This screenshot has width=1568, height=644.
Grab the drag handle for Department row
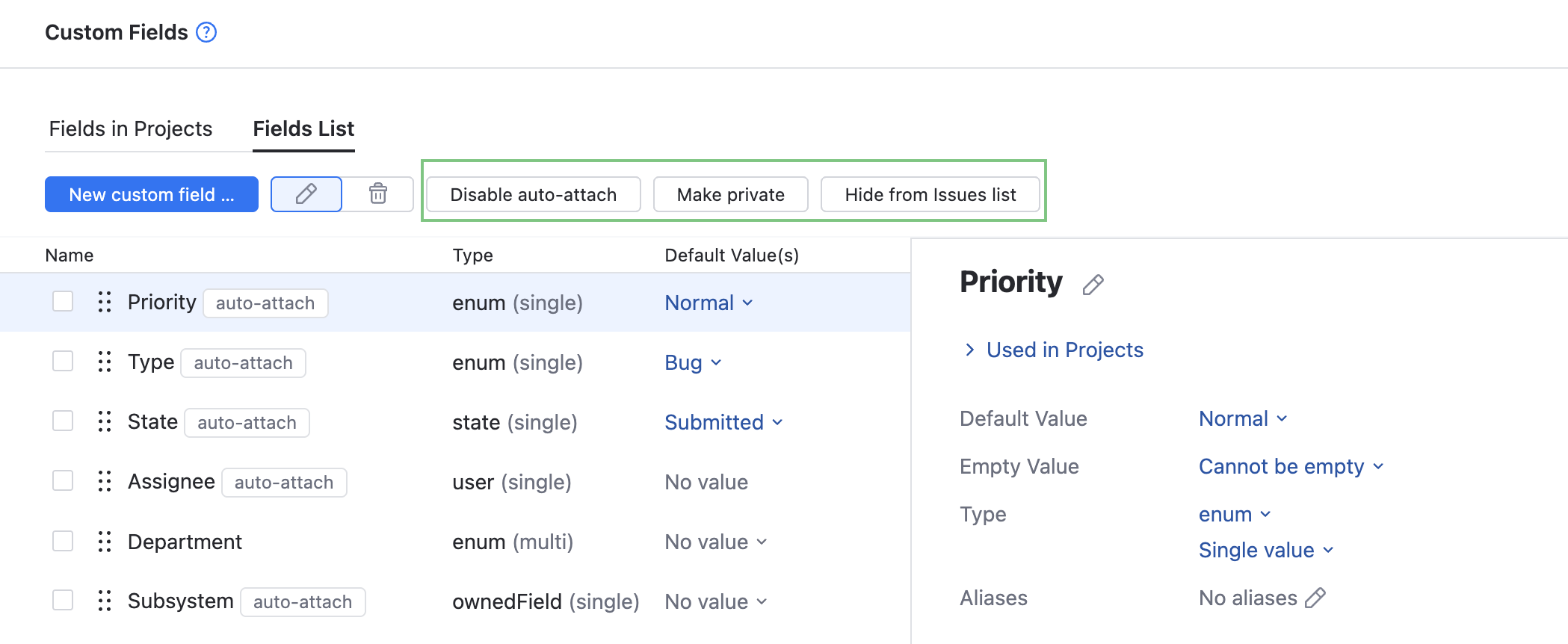(x=105, y=542)
